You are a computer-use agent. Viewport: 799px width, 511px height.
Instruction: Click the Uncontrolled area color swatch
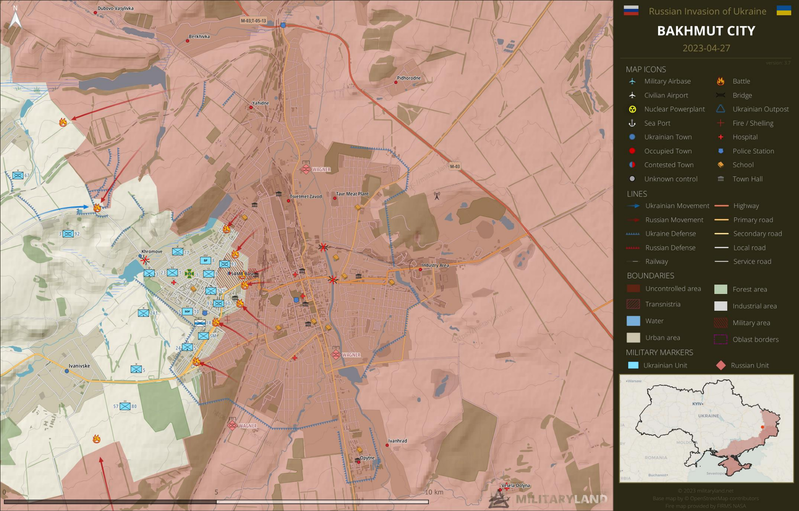click(633, 289)
